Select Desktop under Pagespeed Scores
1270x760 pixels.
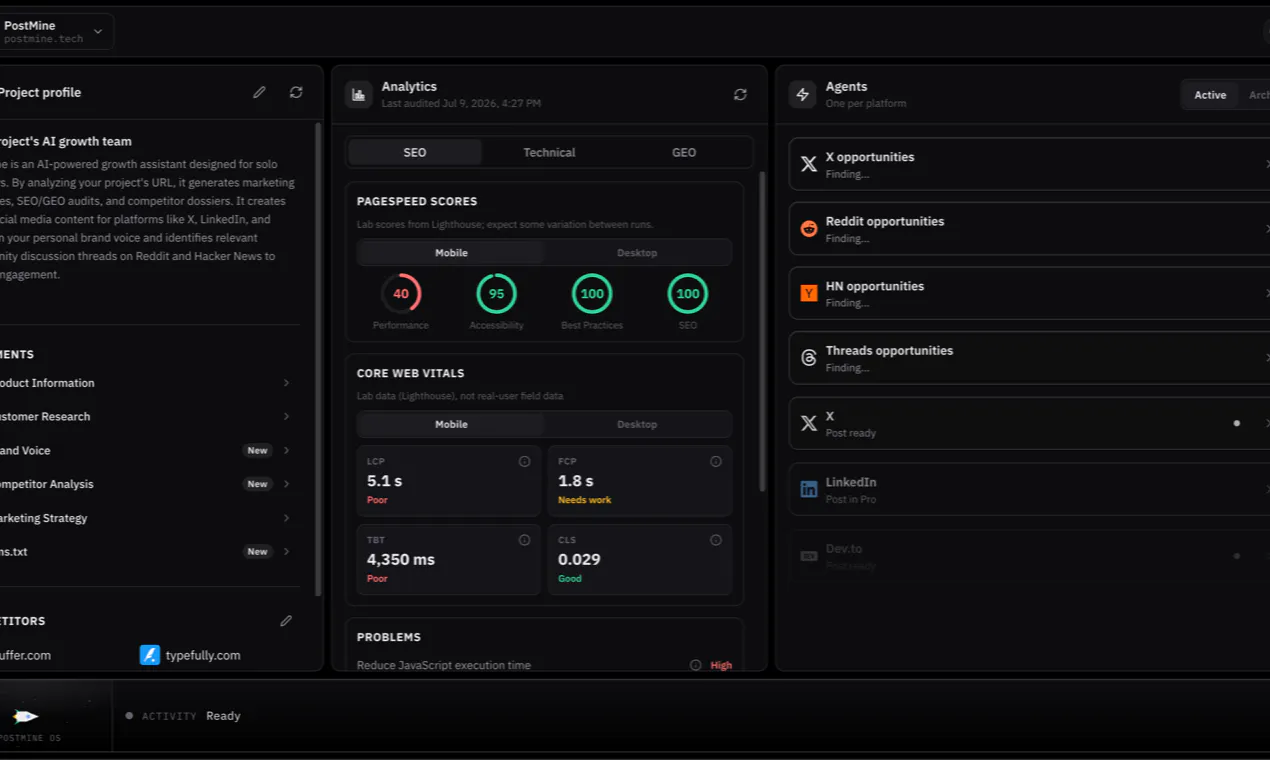click(637, 253)
